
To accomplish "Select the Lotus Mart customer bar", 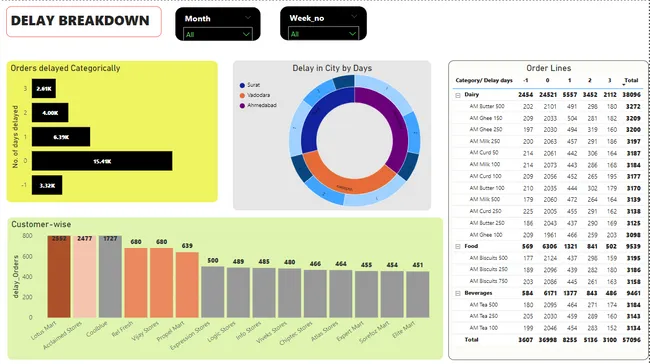I will tap(59, 277).
